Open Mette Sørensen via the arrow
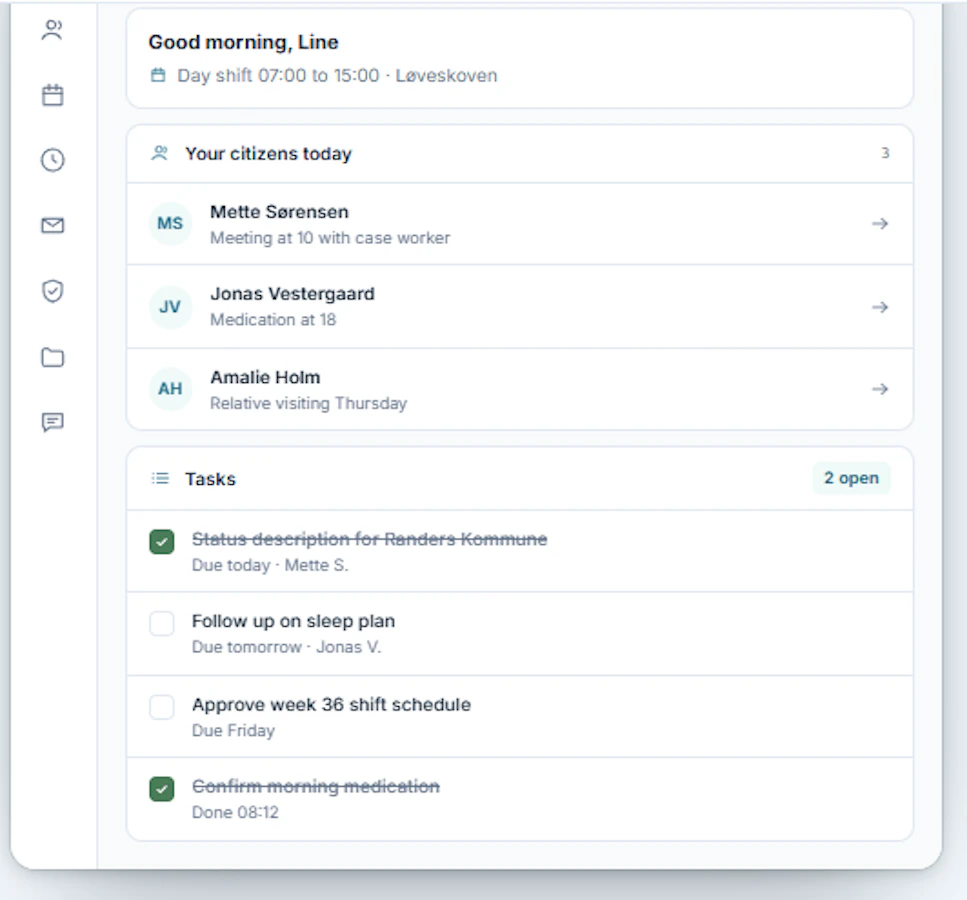967x900 pixels. [x=880, y=223]
